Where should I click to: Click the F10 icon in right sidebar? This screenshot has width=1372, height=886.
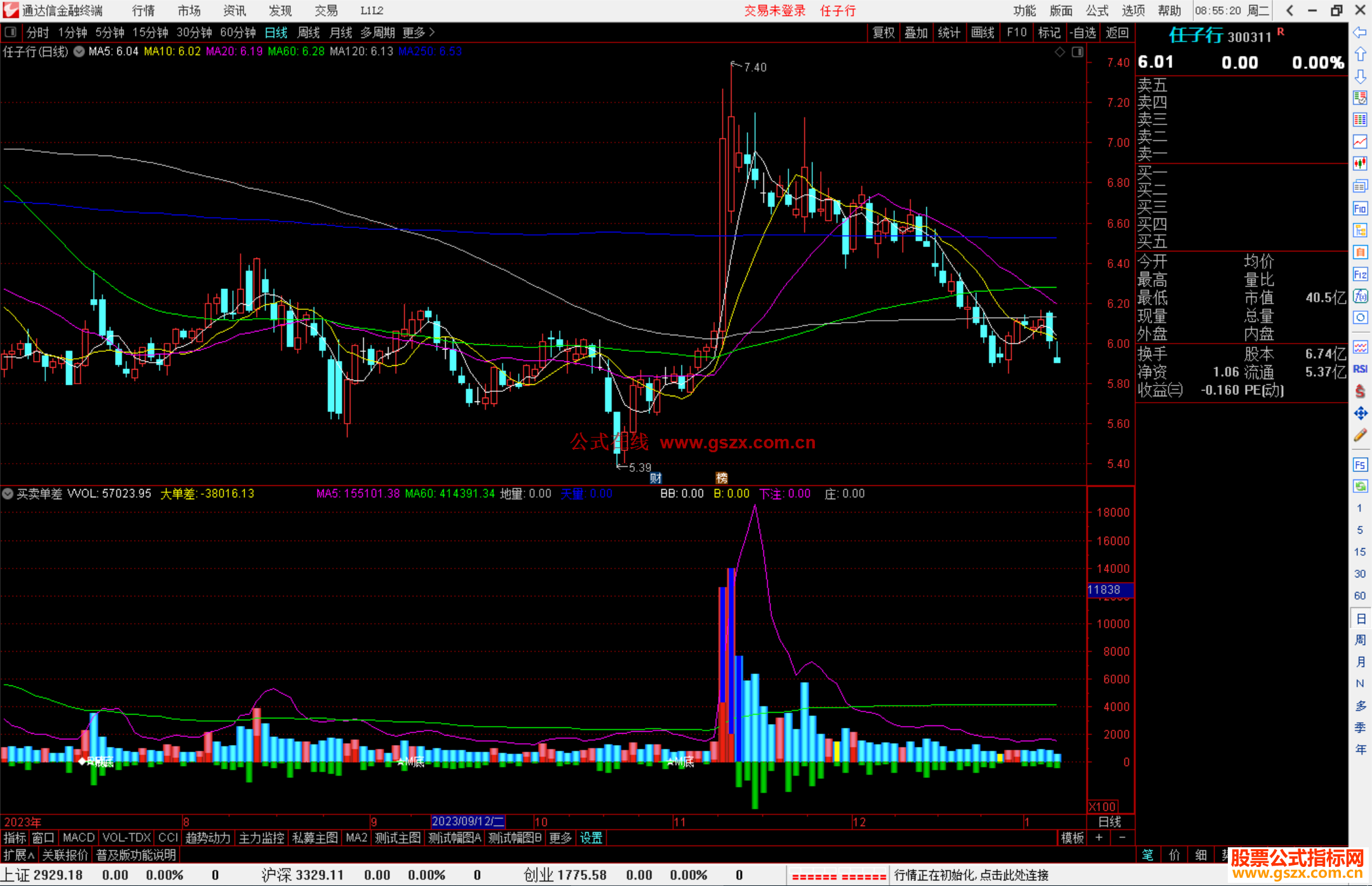pyautogui.click(x=1360, y=208)
